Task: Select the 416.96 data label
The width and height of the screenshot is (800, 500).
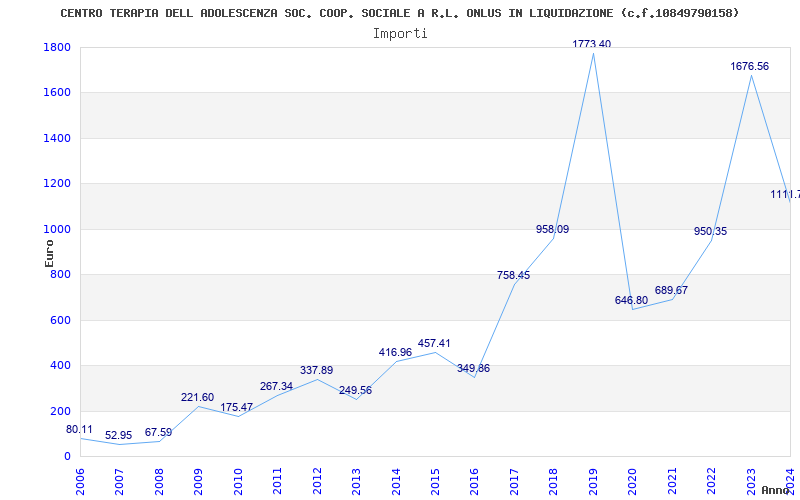Action: (395, 353)
